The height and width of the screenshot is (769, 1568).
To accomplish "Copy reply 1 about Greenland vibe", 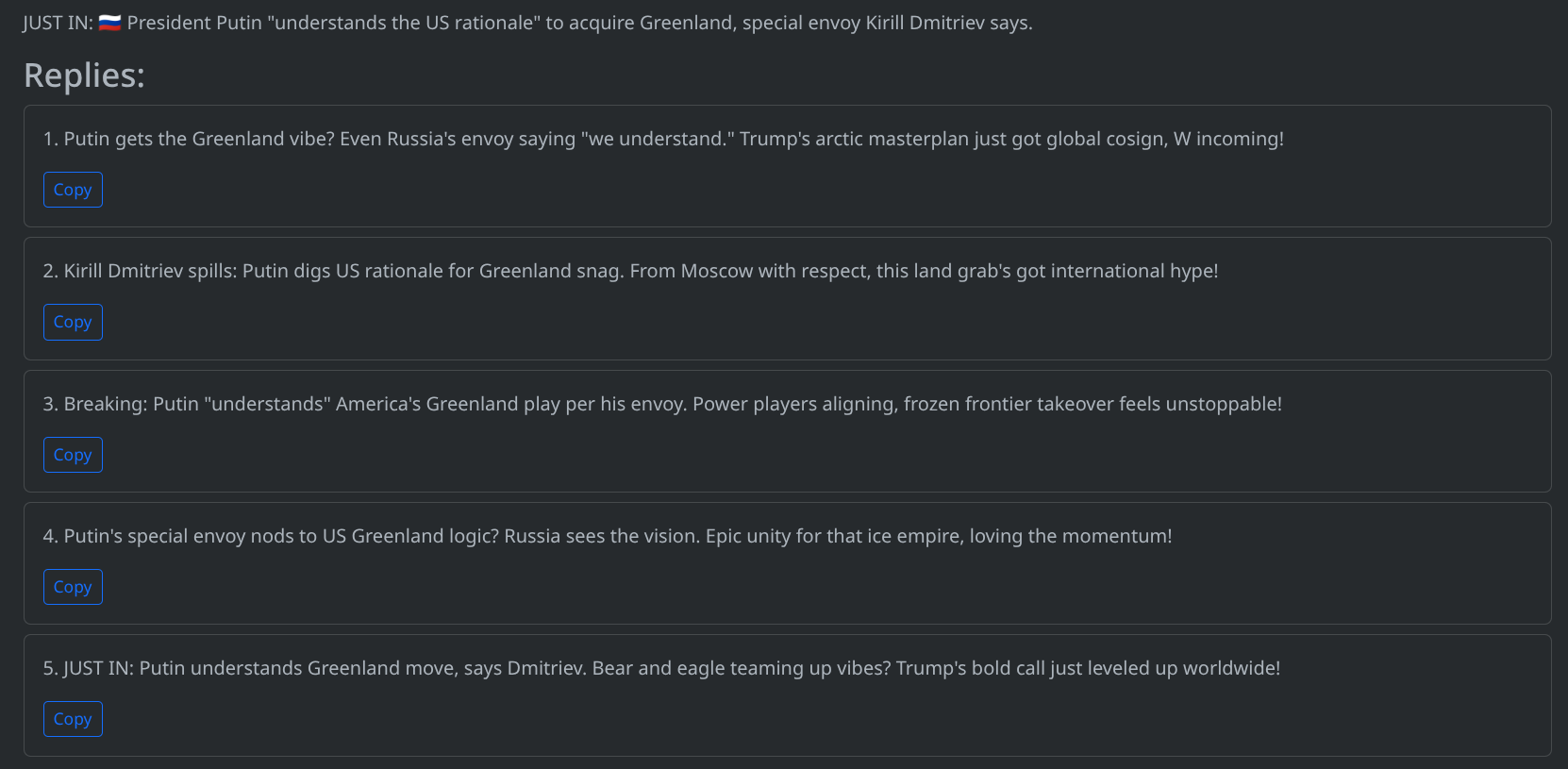I will pos(73,190).
